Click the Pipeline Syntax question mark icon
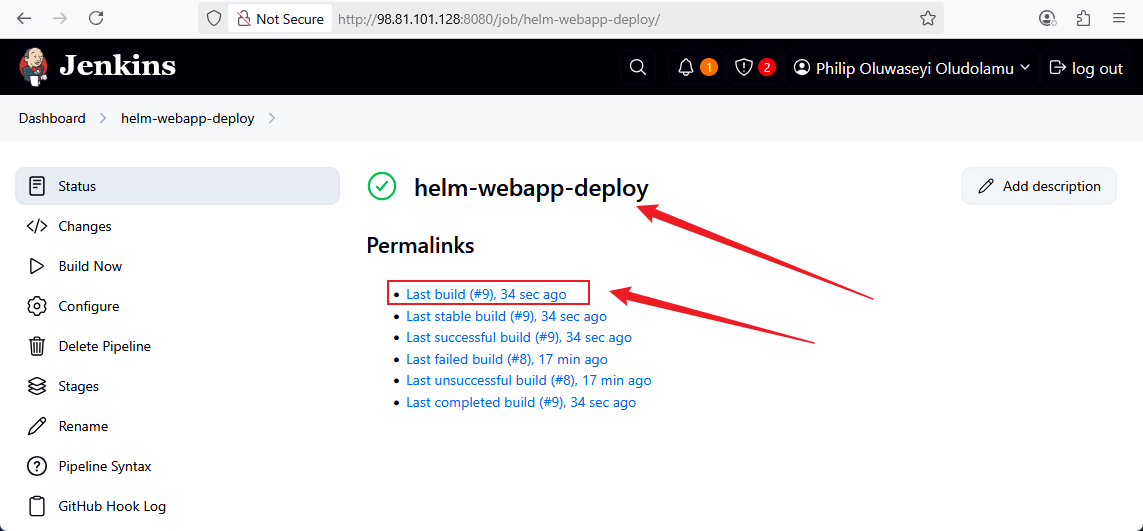The width and height of the screenshot is (1143, 531). click(37, 466)
